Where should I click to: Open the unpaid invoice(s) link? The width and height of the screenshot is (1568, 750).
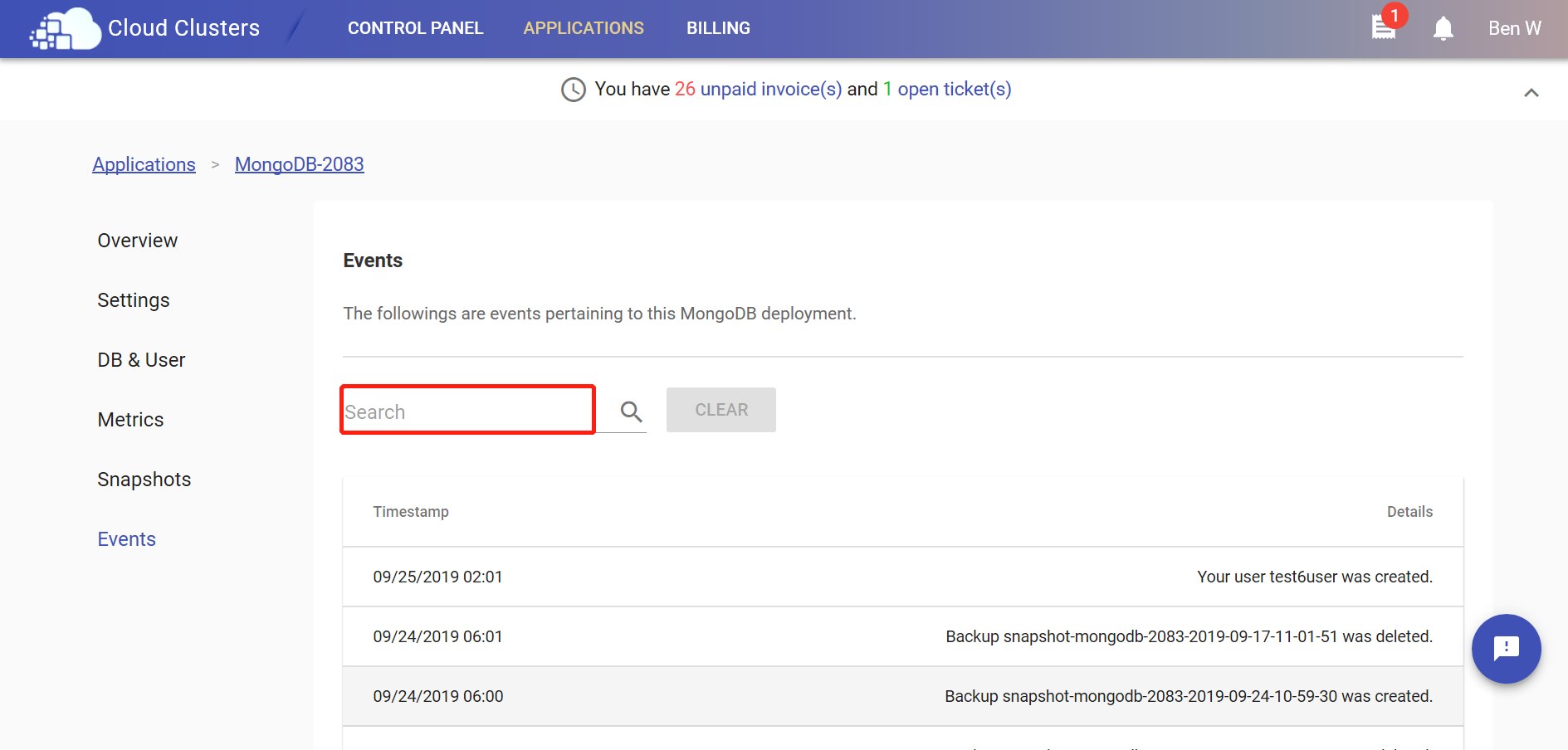[x=771, y=89]
